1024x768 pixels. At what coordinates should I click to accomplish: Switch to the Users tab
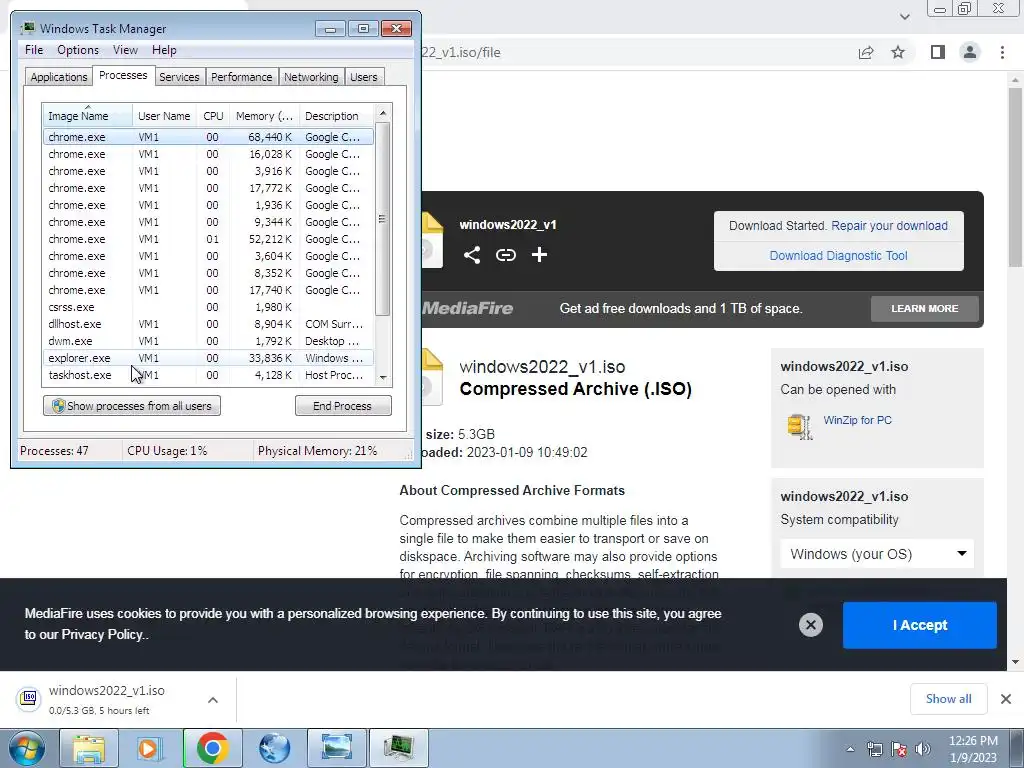point(363,77)
